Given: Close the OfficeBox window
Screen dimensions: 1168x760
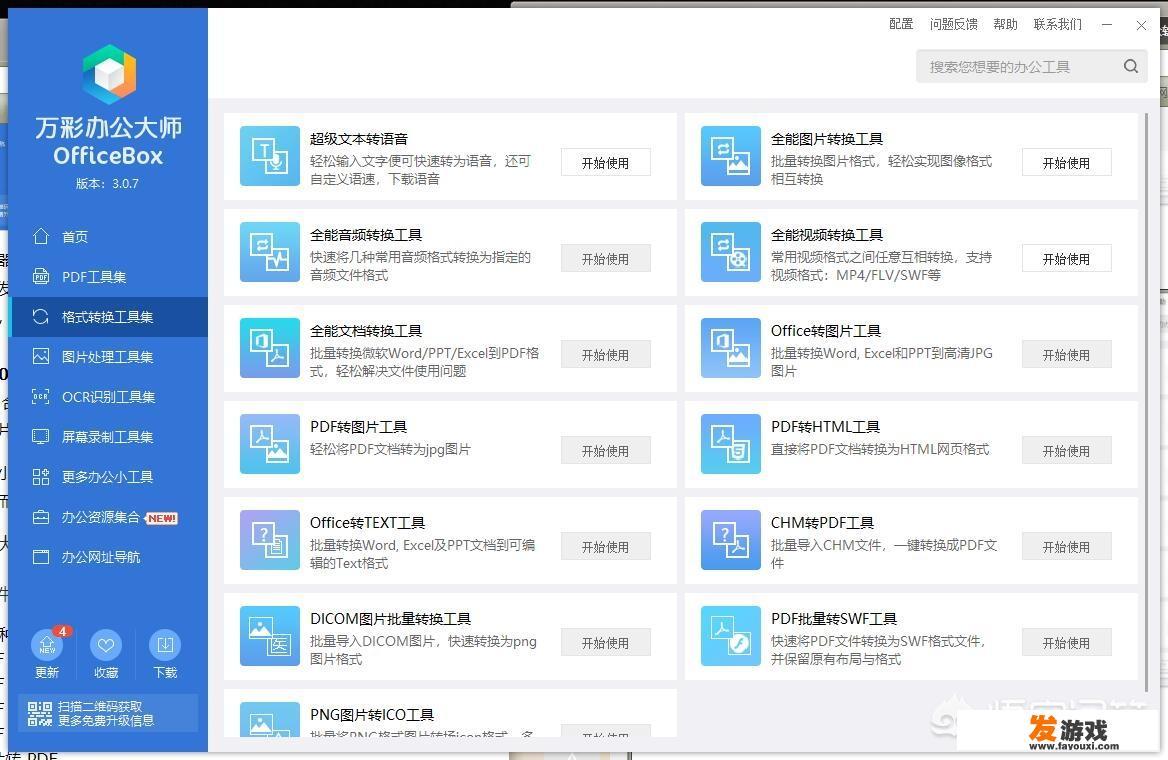Looking at the screenshot, I should tap(1141, 25).
